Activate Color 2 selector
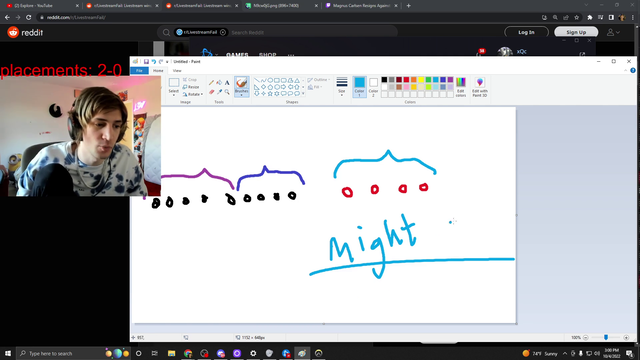640x360 pixels. [x=373, y=87]
